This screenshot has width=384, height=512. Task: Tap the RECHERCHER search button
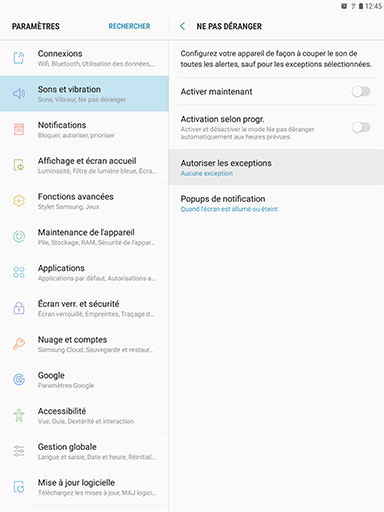(129, 26)
